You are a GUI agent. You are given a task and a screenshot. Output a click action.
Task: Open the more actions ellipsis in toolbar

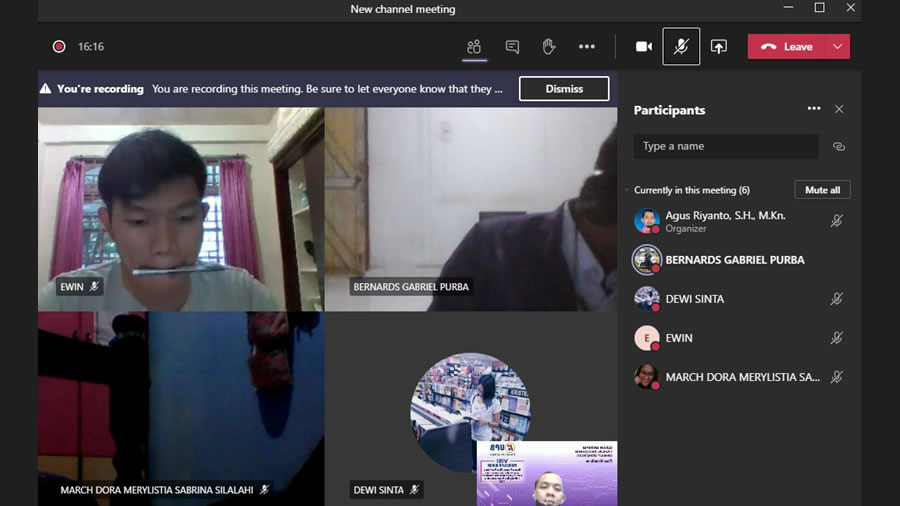tap(587, 47)
